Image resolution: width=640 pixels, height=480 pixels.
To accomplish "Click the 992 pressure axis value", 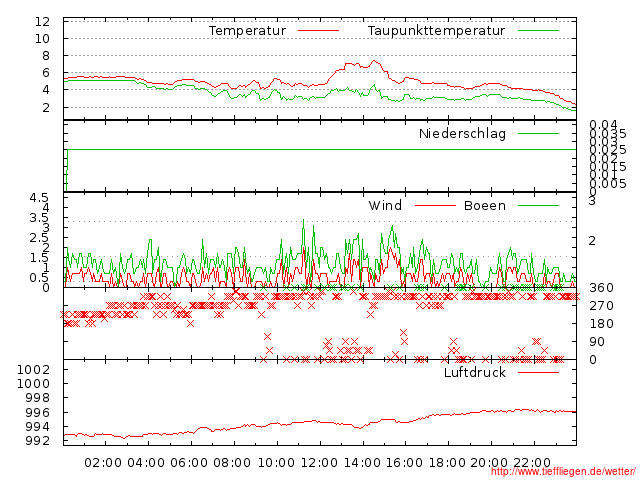I will point(38,441).
